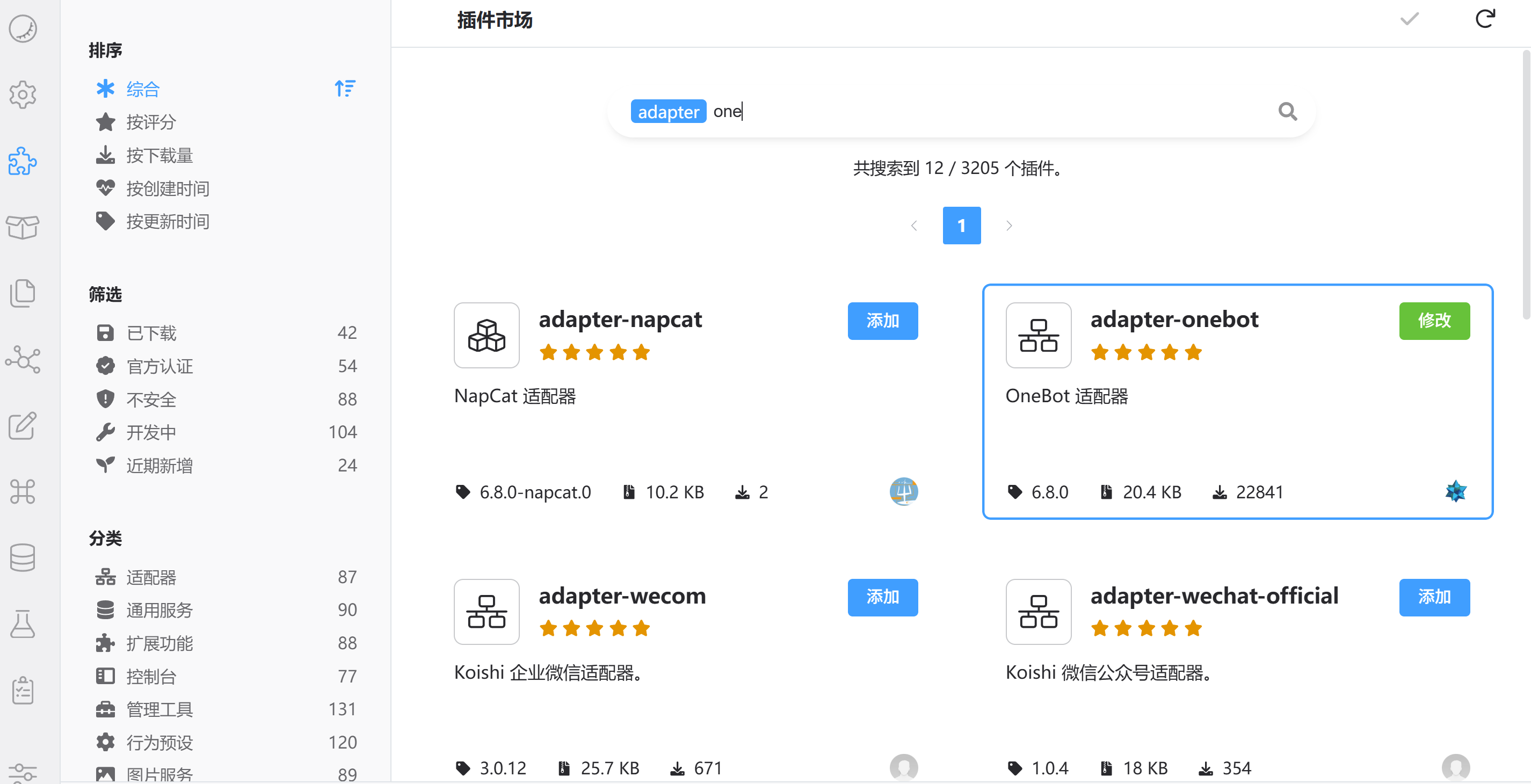
Task: Click adapter-onebot download count 22841
Action: (1247, 492)
